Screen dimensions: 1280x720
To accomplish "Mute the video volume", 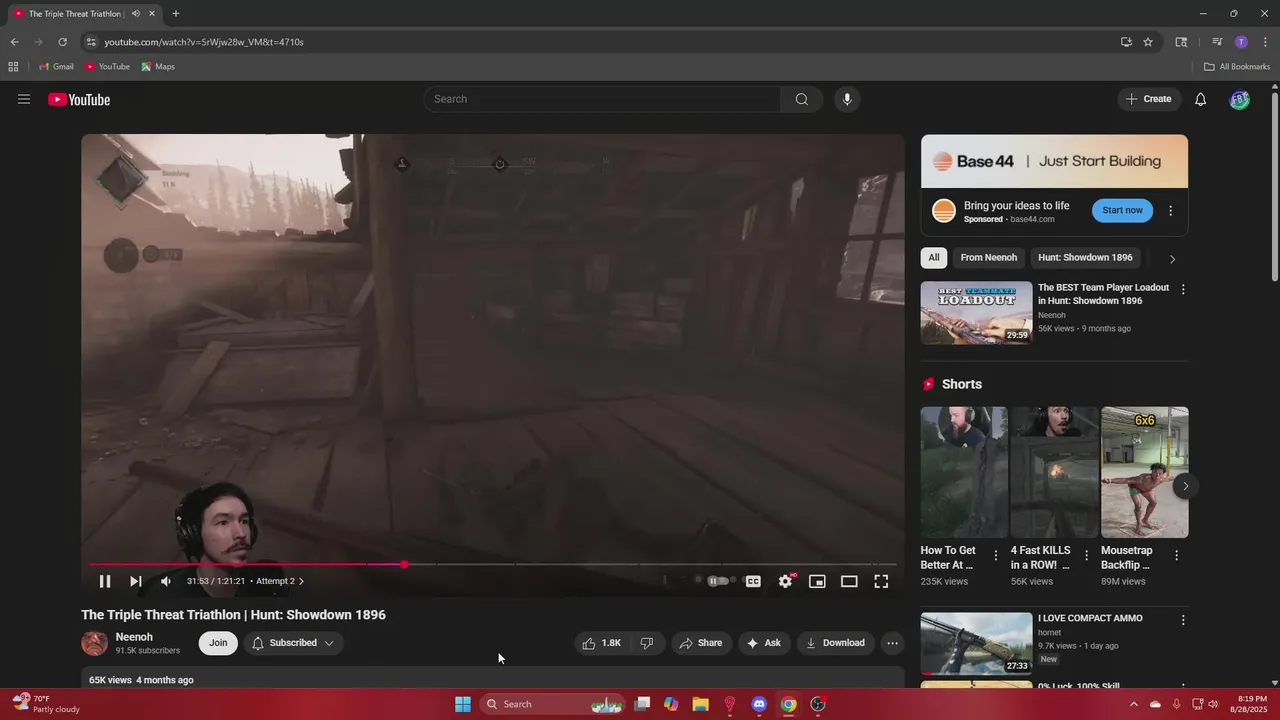I will click(166, 581).
